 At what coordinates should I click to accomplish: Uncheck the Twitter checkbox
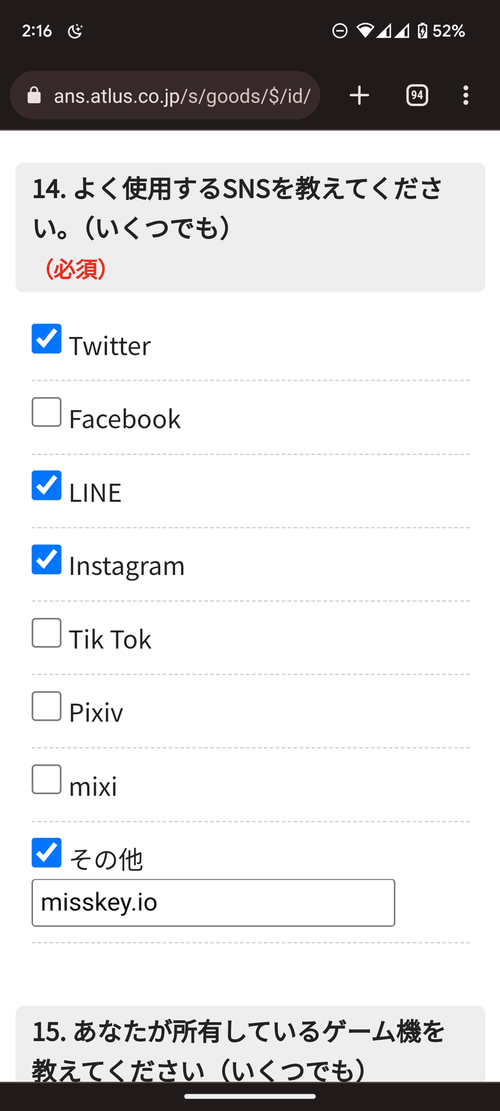click(x=47, y=339)
